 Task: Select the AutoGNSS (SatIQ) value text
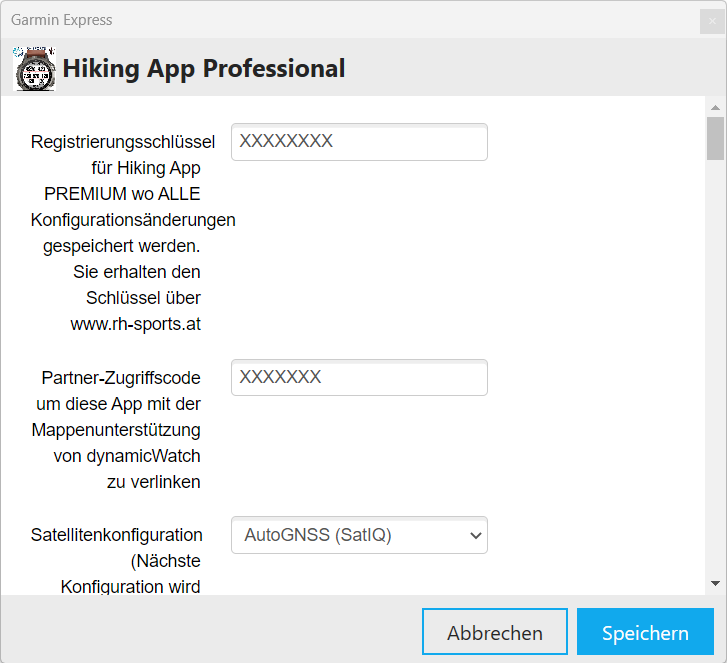click(x=318, y=535)
